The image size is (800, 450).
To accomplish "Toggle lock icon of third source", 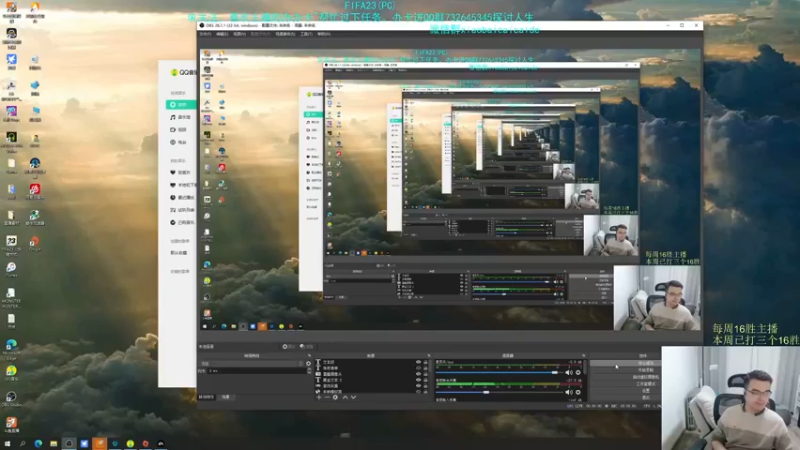I will pos(426,374).
